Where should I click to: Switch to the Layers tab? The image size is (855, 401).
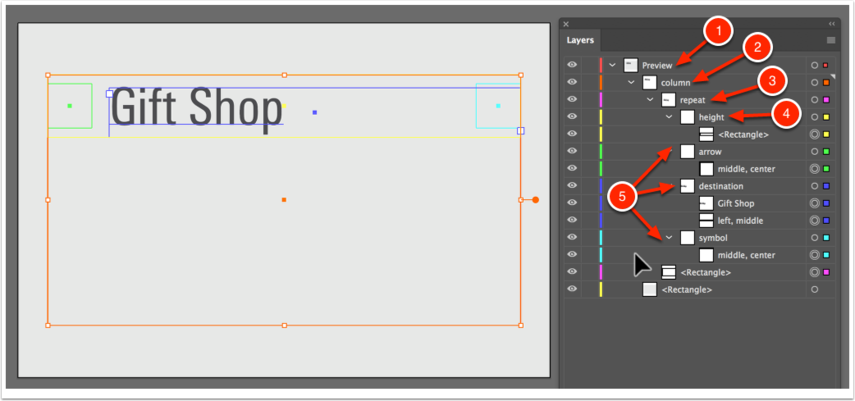(580, 40)
